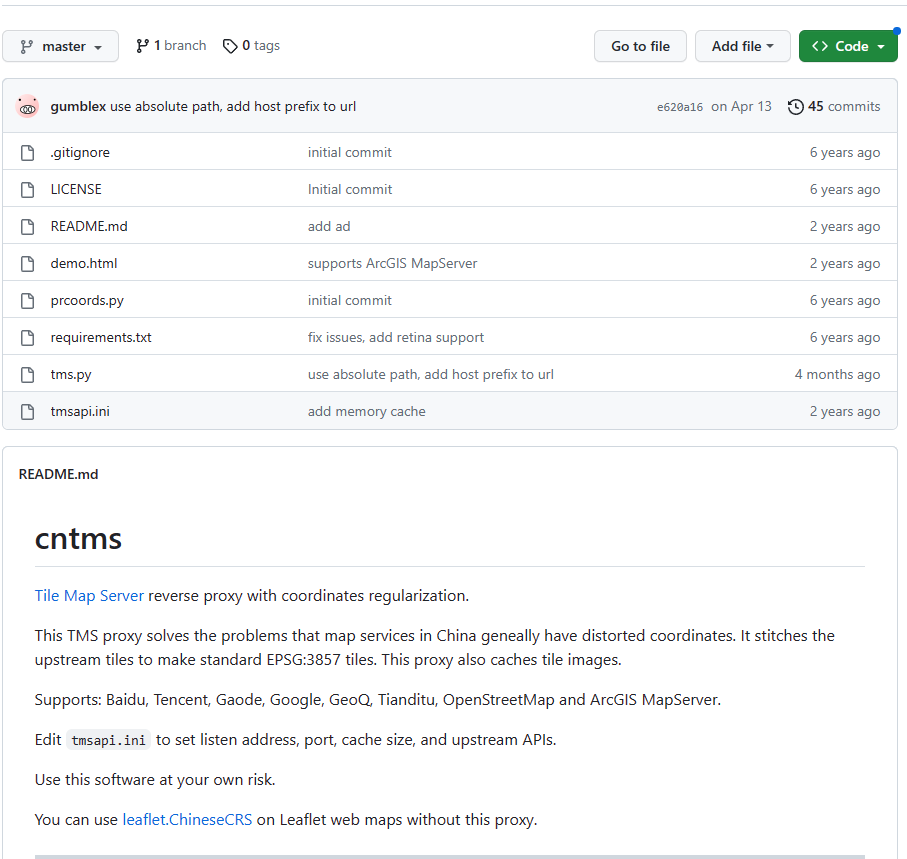This screenshot has width=907, height=859.
Task: Open the .gitignore file
Action: pyautogui.click(x=80, y=152)
